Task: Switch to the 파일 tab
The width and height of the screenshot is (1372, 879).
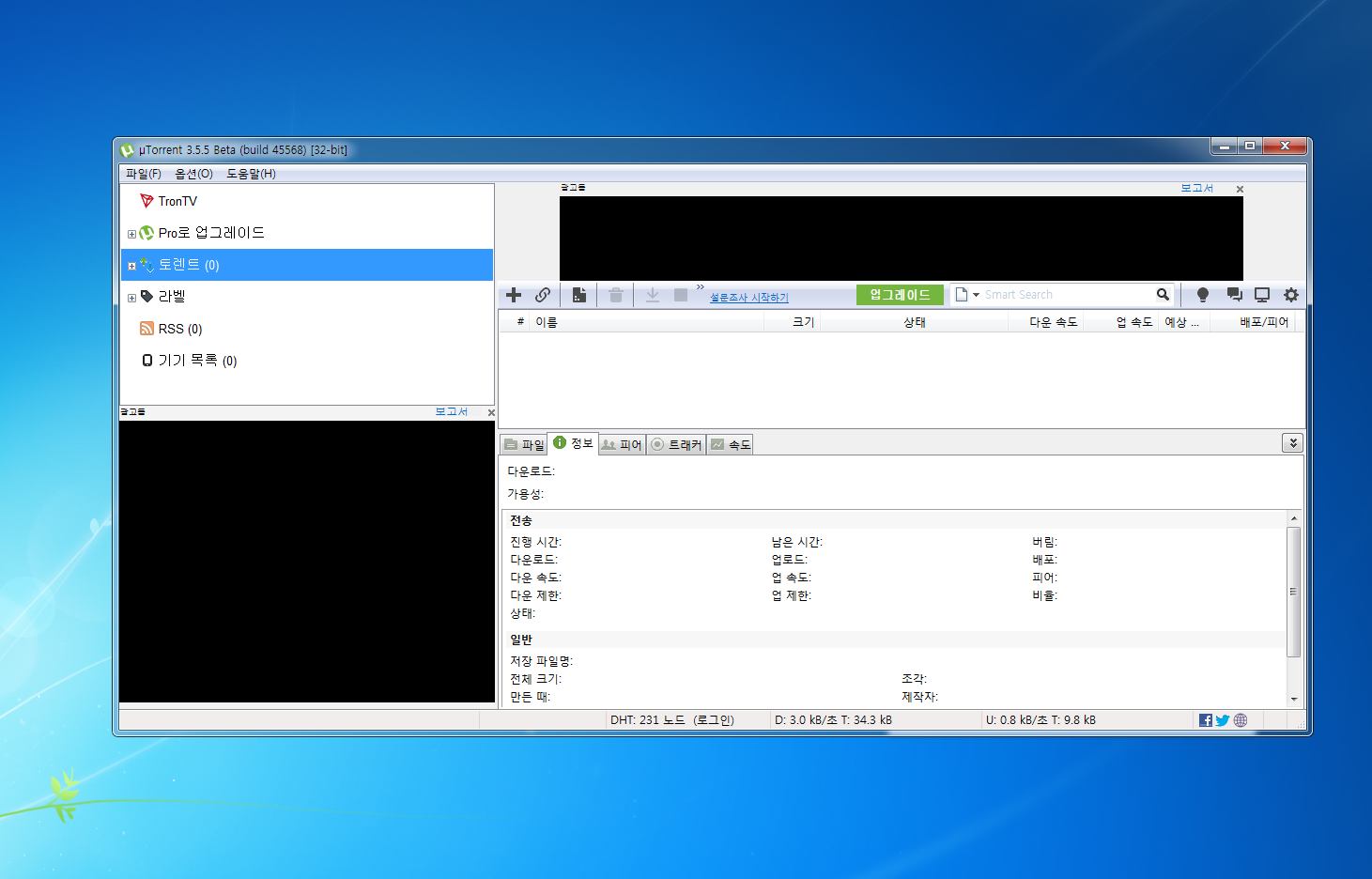Action: [524, 445]
